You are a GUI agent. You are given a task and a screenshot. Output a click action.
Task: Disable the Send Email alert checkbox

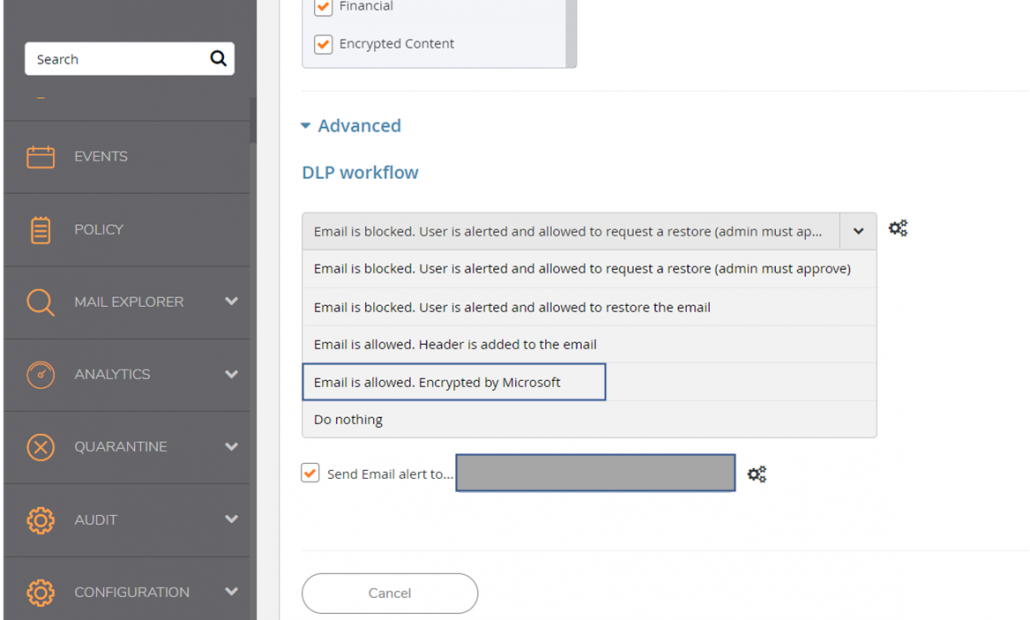point(310,473)
